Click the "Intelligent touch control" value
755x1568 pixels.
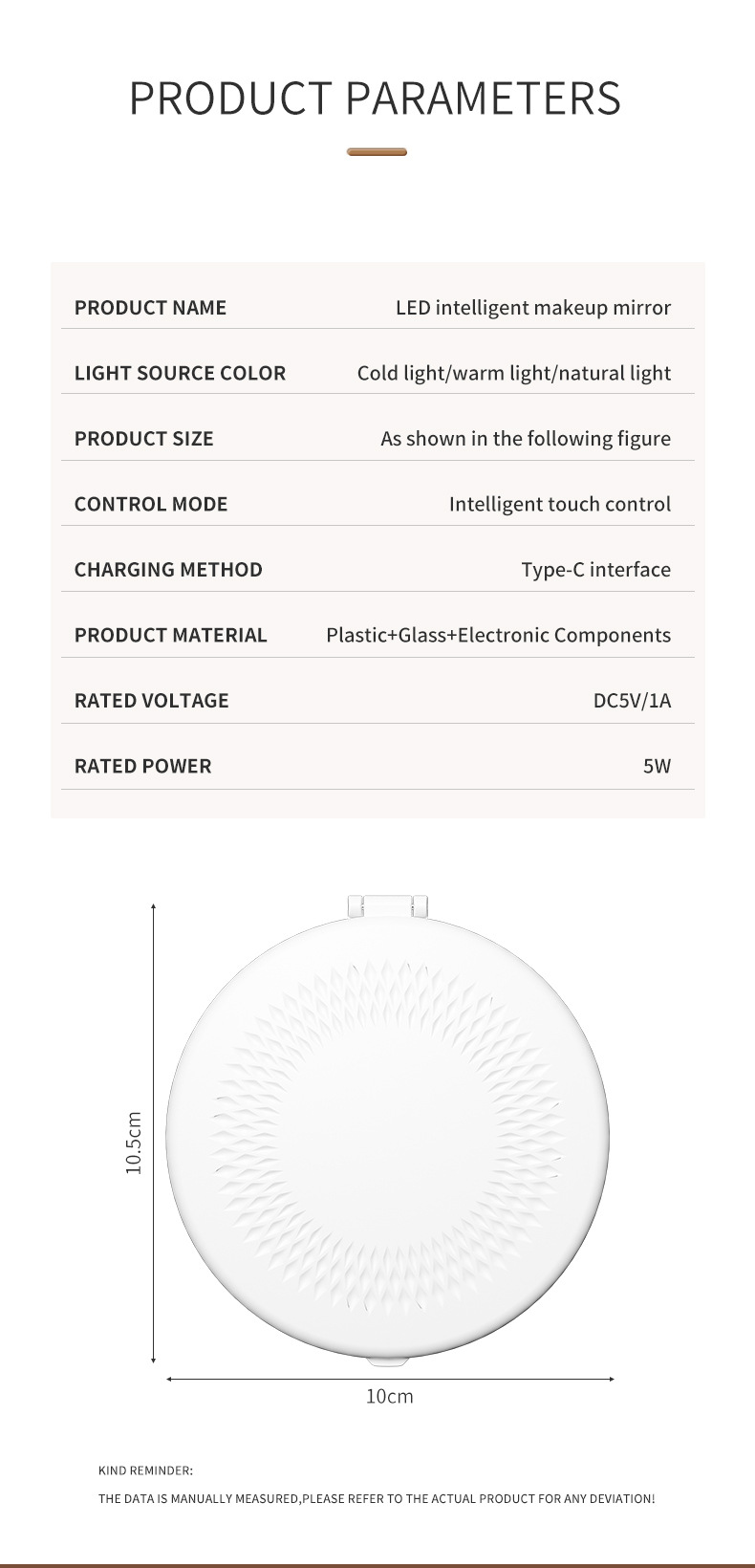[559, 504]
